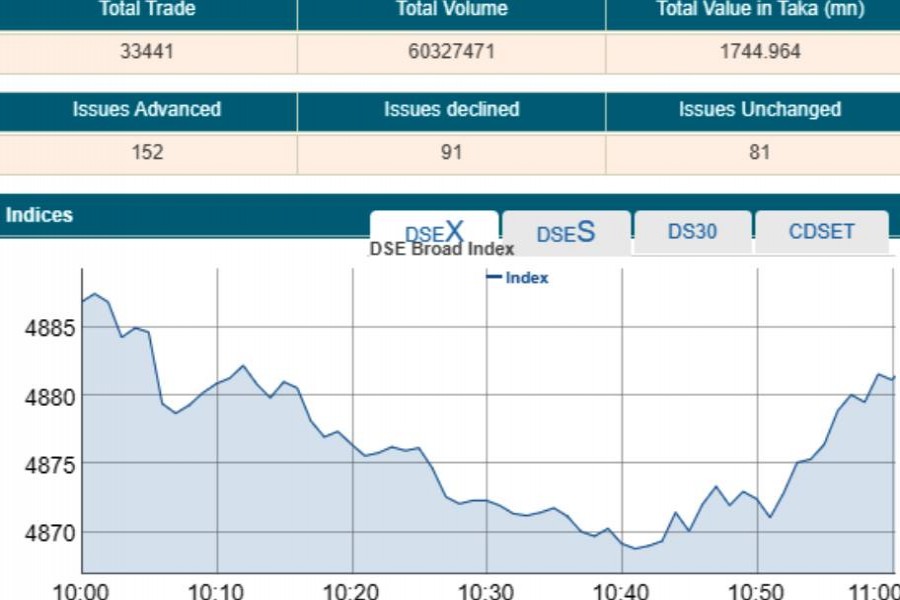Click the Indices section heading
This screenshot has width=900, height=600.
click(39, 215)
